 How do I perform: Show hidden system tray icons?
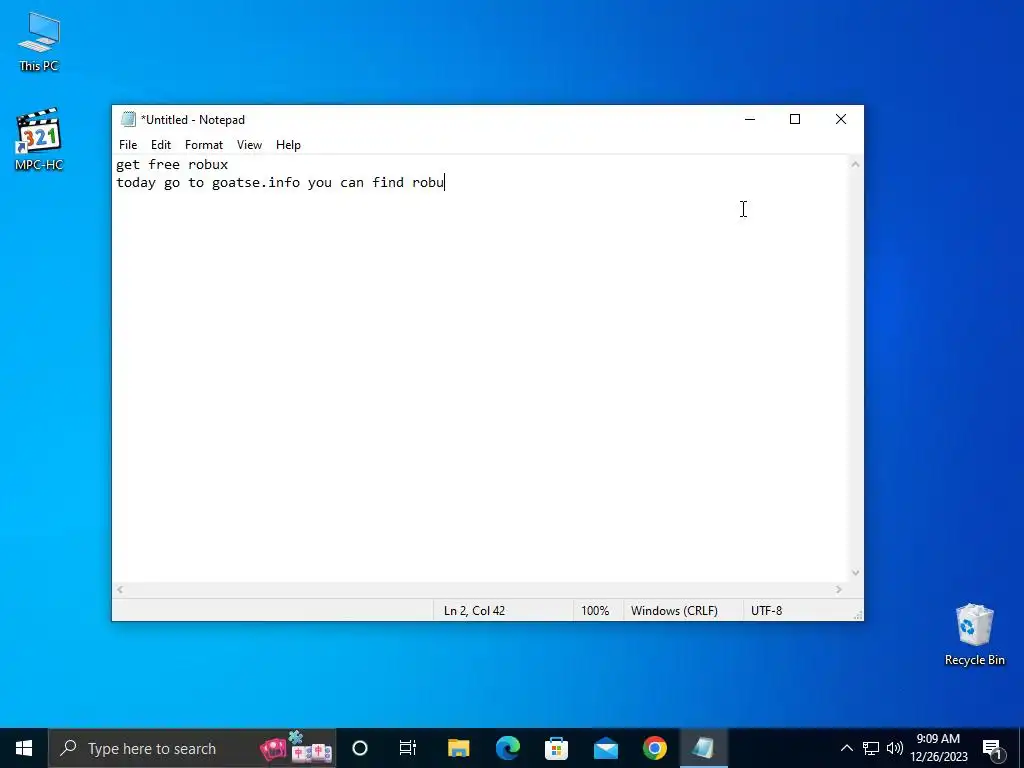pos(846,748)
